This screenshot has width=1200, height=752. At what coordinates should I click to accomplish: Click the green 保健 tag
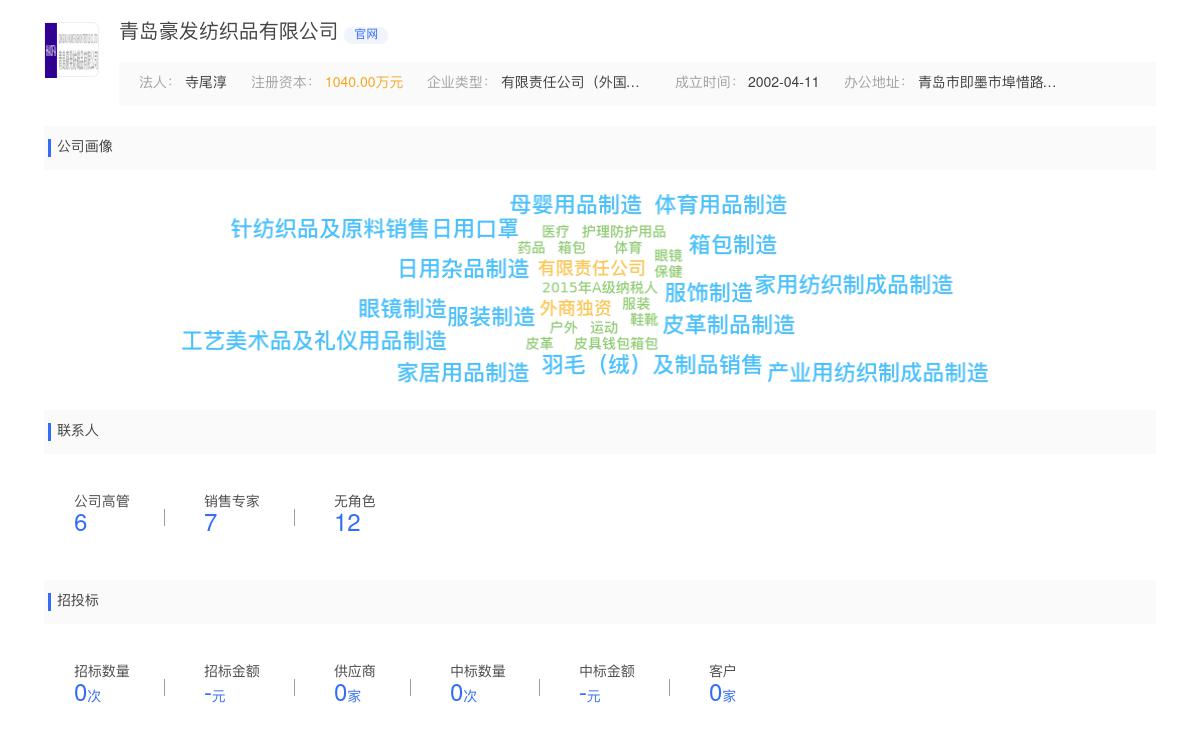pos(668,272)
